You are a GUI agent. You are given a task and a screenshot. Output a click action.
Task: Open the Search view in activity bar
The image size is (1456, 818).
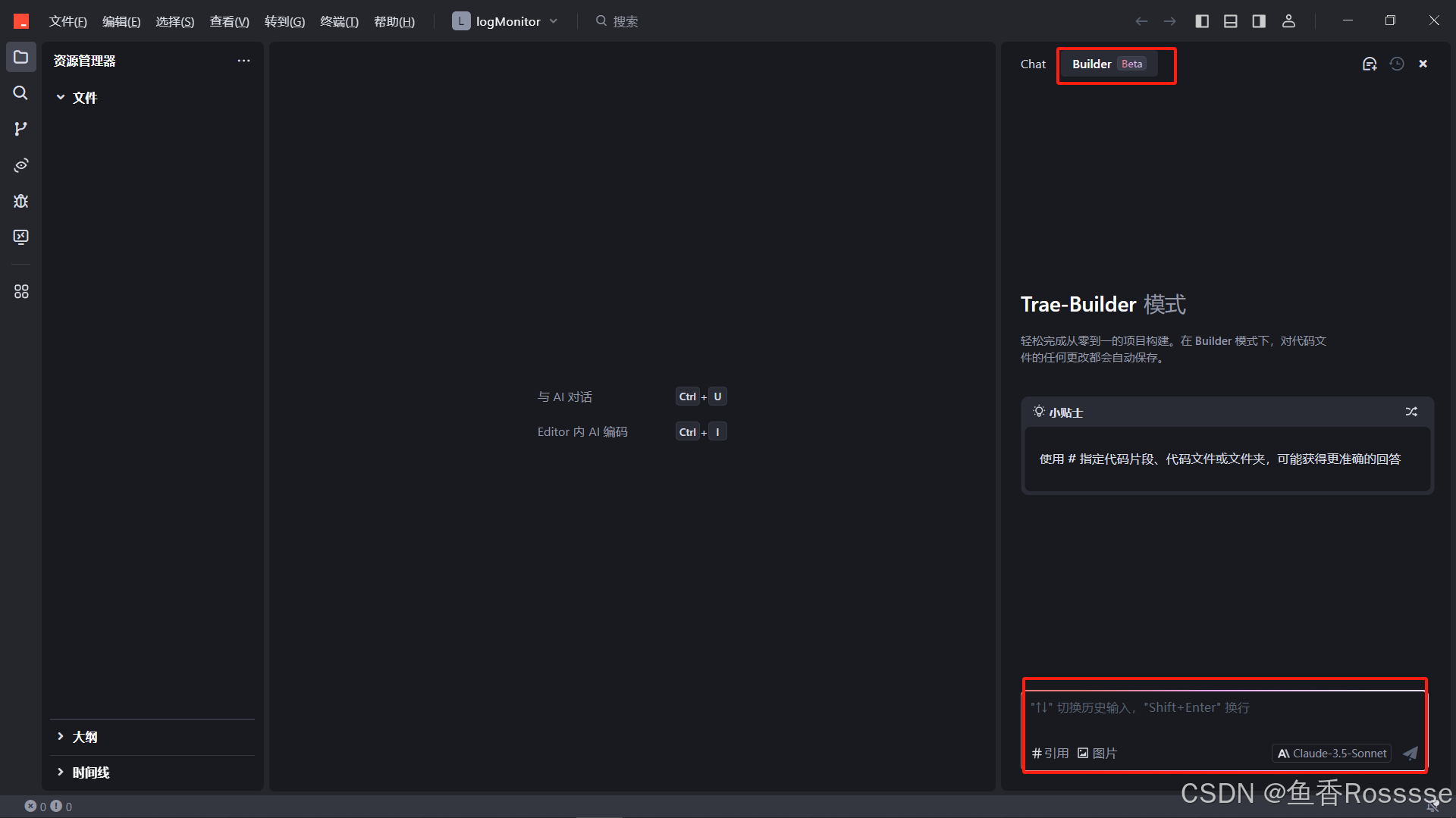click(20, 92)
